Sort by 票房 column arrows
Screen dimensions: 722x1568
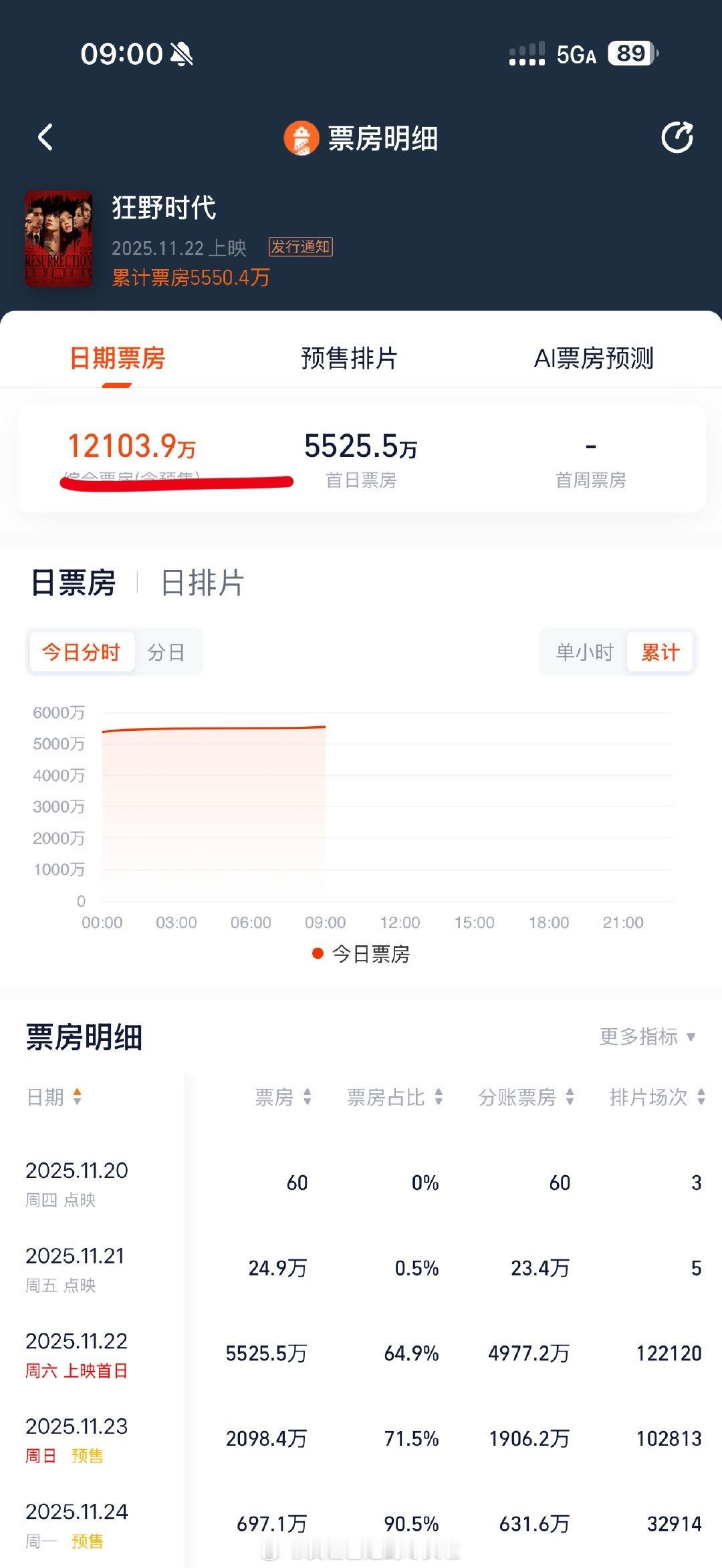[307, 1096]
